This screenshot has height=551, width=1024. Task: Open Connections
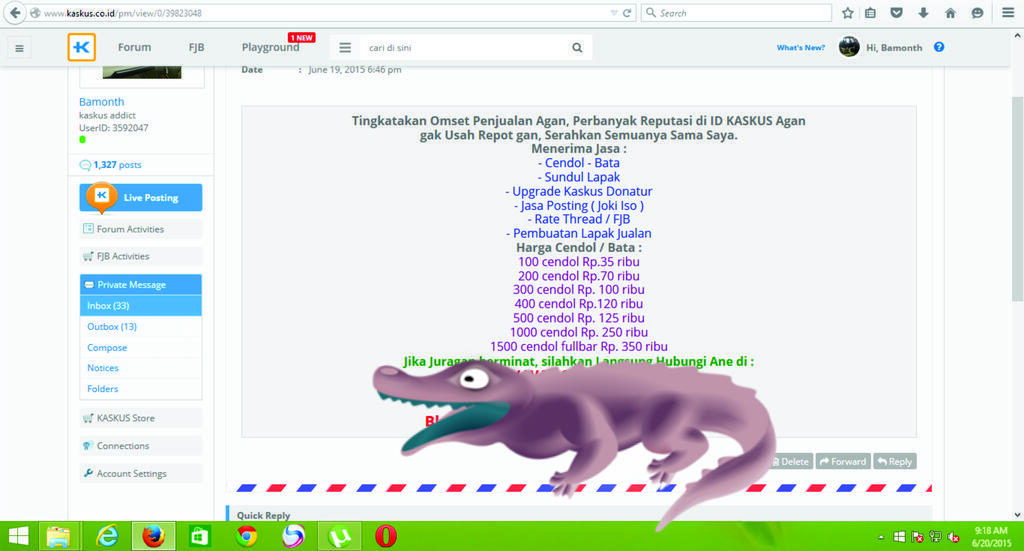tap(141, 446)
